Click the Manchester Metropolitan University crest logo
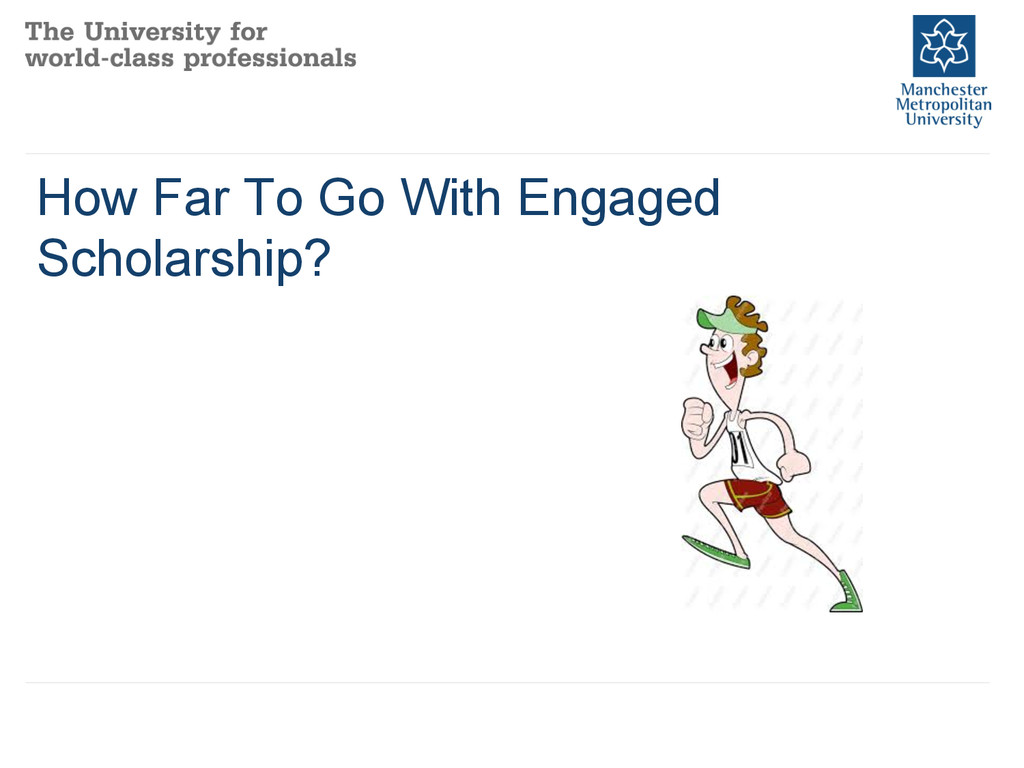 (x=944, y=46)
